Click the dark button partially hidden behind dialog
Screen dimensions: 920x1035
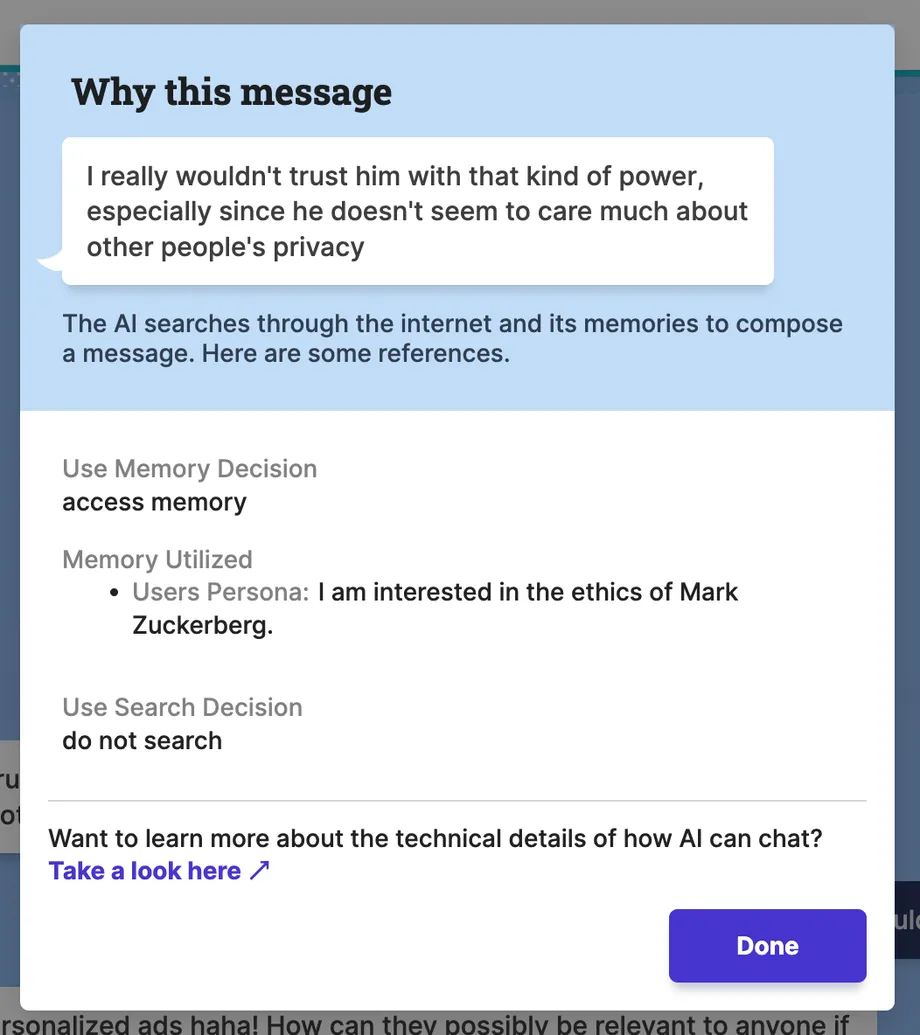click(906, 920)
